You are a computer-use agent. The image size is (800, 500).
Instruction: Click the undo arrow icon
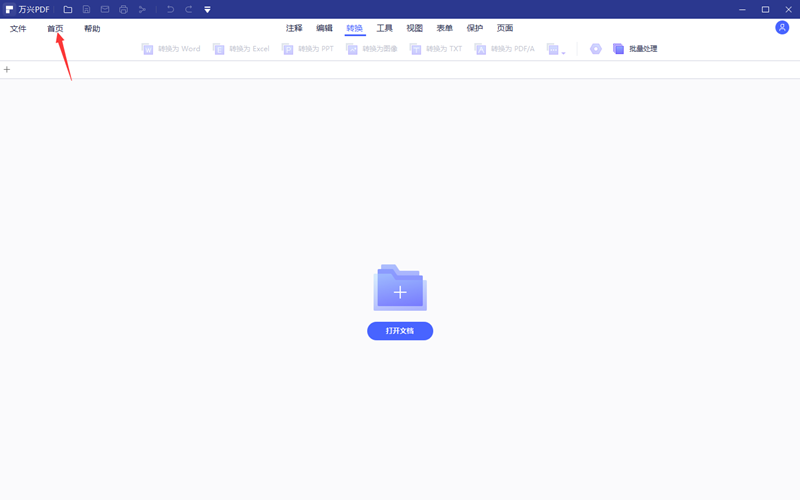click(170, 9)
